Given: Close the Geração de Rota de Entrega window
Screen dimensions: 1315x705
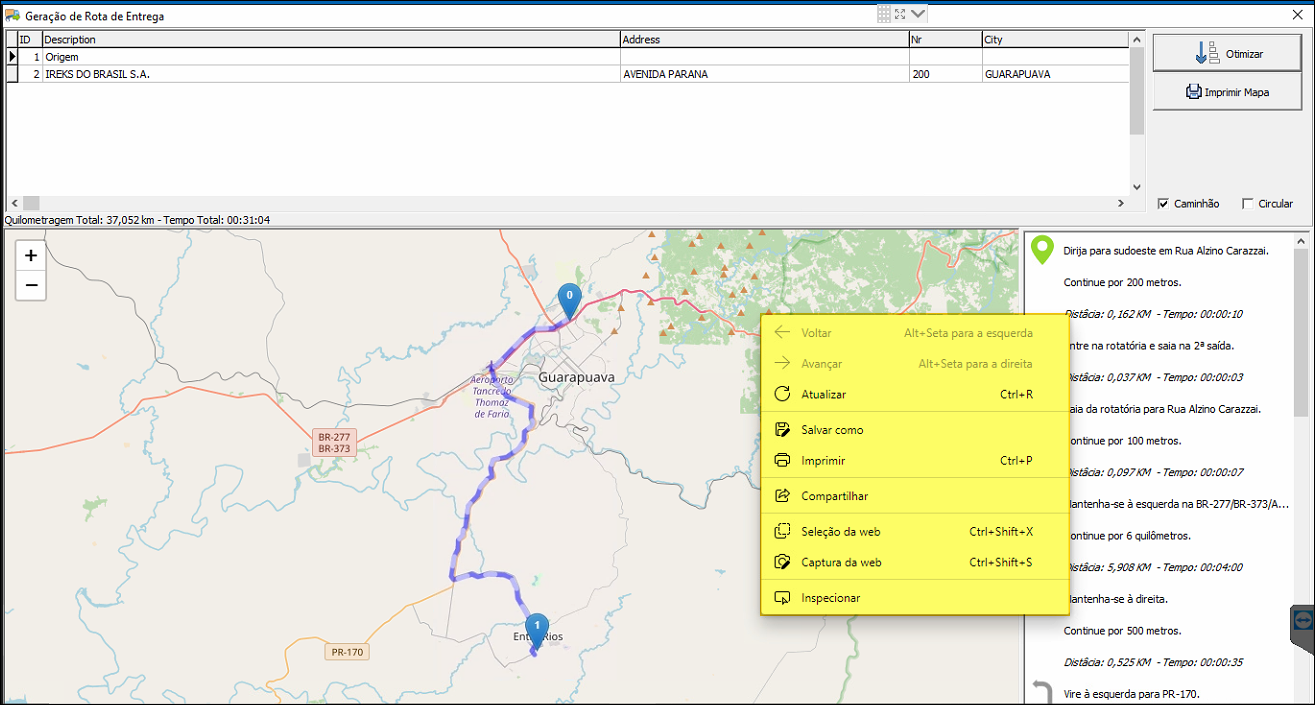Looking at the screenshot, I should [x=1298, y=13].
